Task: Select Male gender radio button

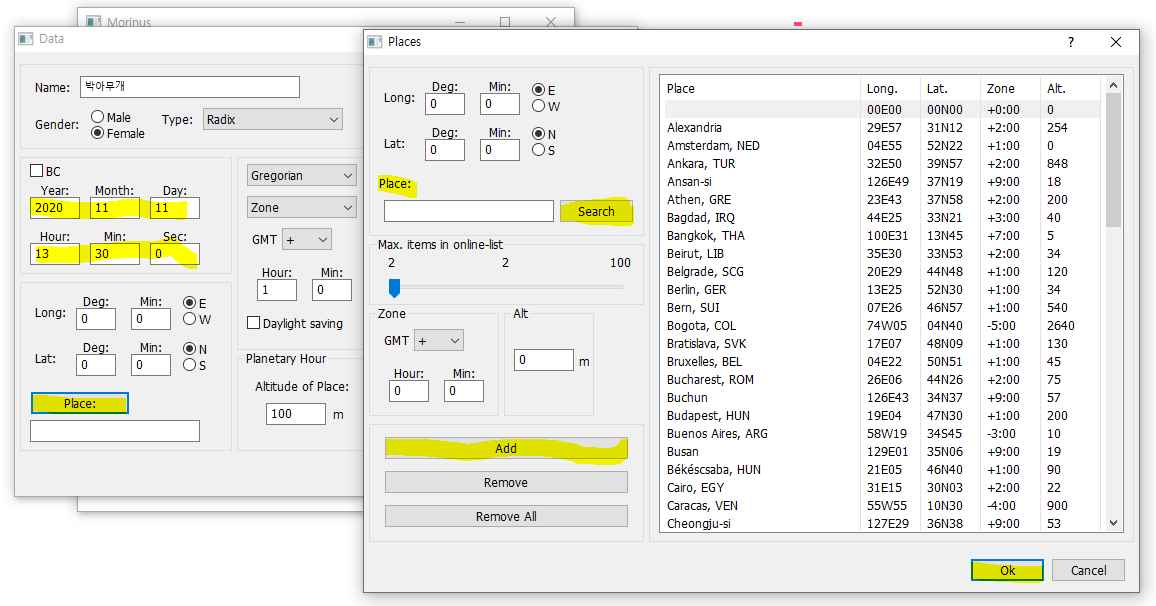Action: coord(98,117)
